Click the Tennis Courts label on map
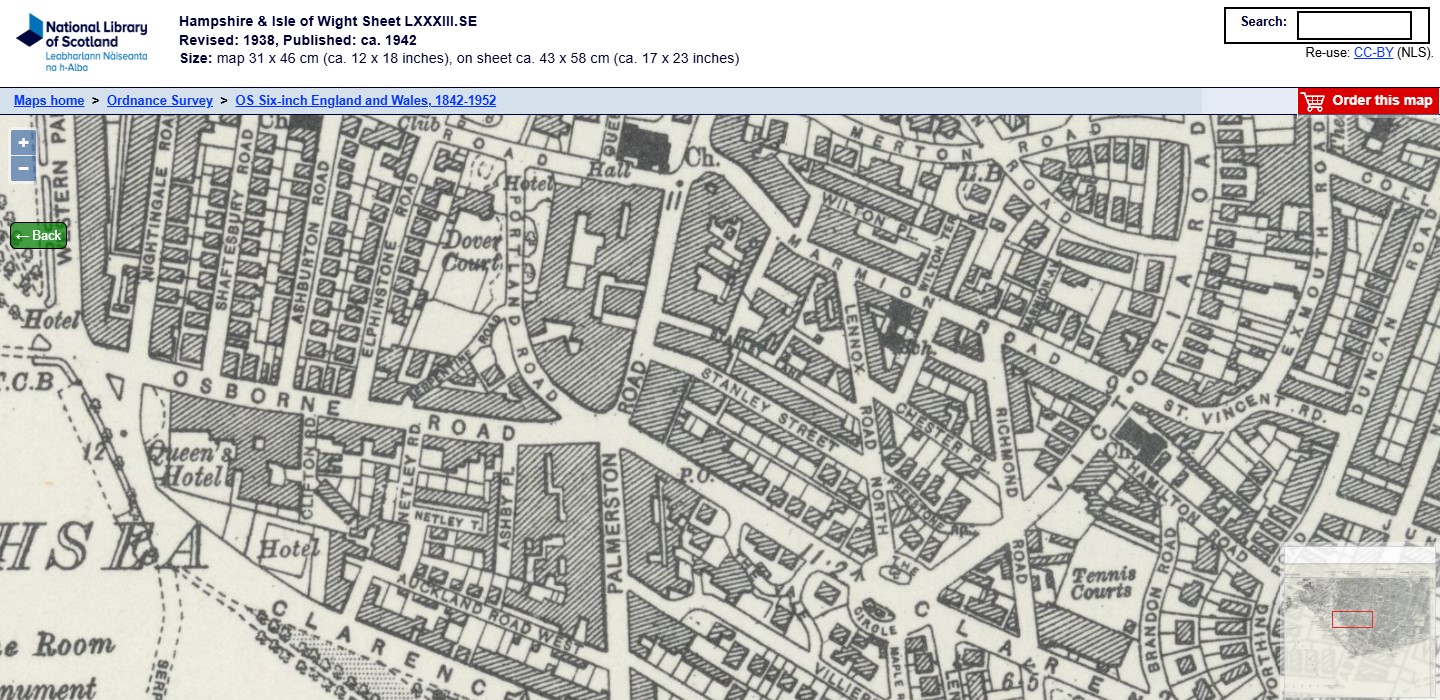The image size is (1440, 700). click(1103, 582)
